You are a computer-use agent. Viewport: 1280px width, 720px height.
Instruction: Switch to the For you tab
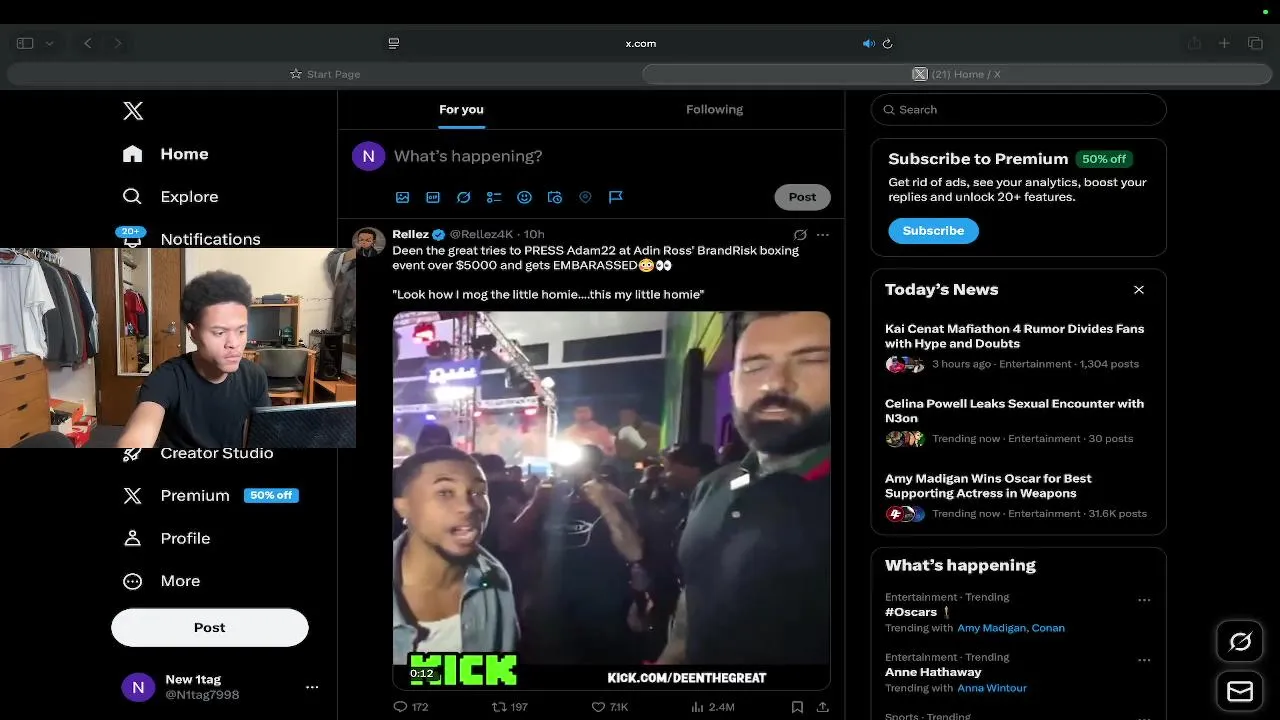pyautogui.click(x=461, y=109)
